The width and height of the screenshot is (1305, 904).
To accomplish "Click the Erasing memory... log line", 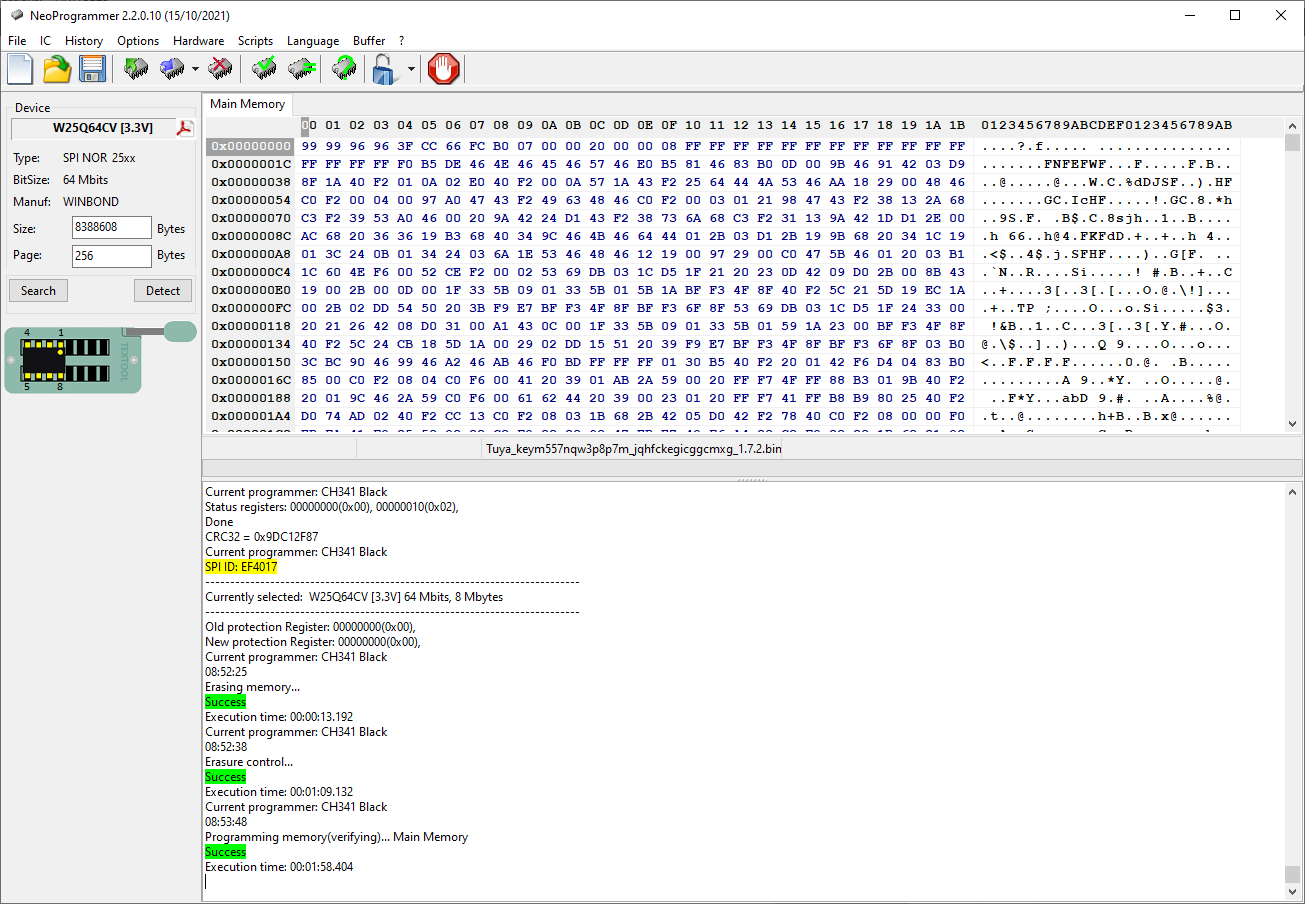I will pos(252,687).
